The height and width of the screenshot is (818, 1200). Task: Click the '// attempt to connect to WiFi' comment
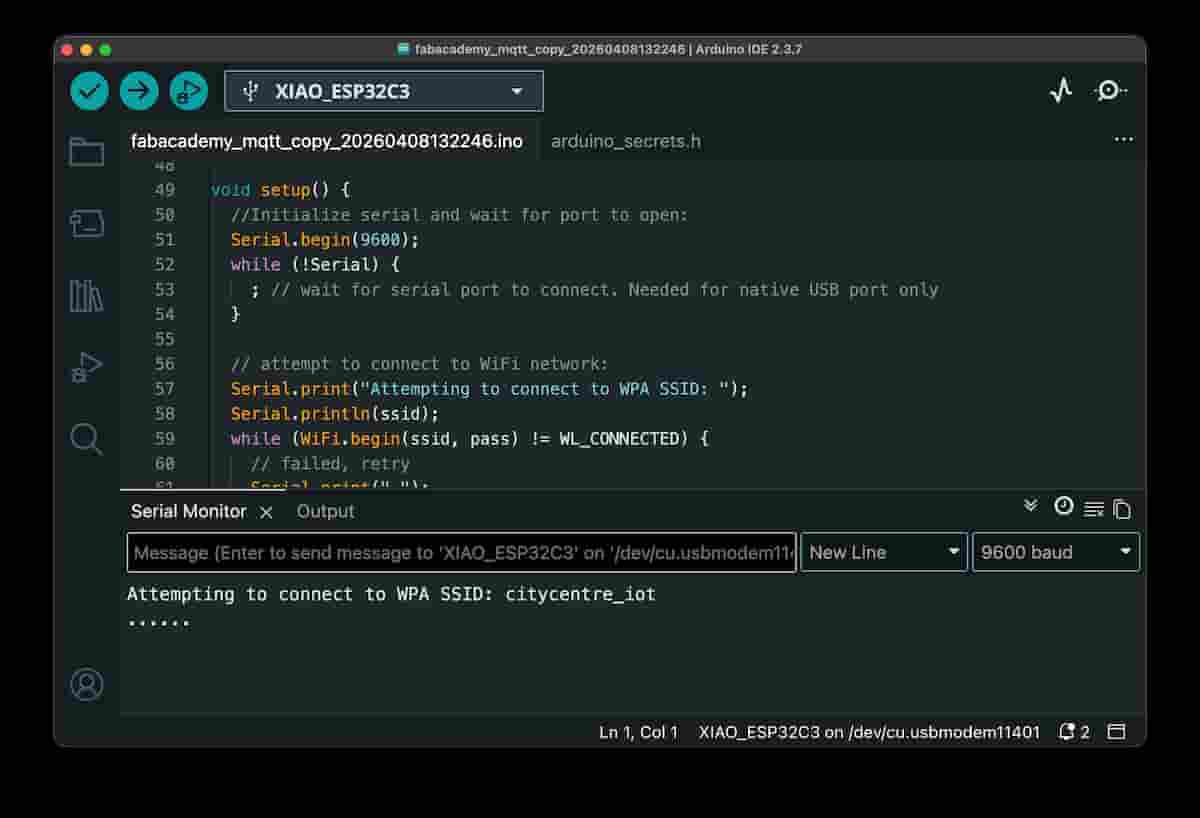pos(419,364)
